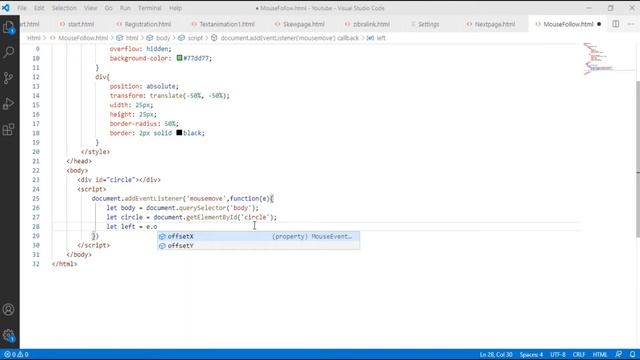
Task: Click the minimap code overview
Action: [x=599, y=59]
